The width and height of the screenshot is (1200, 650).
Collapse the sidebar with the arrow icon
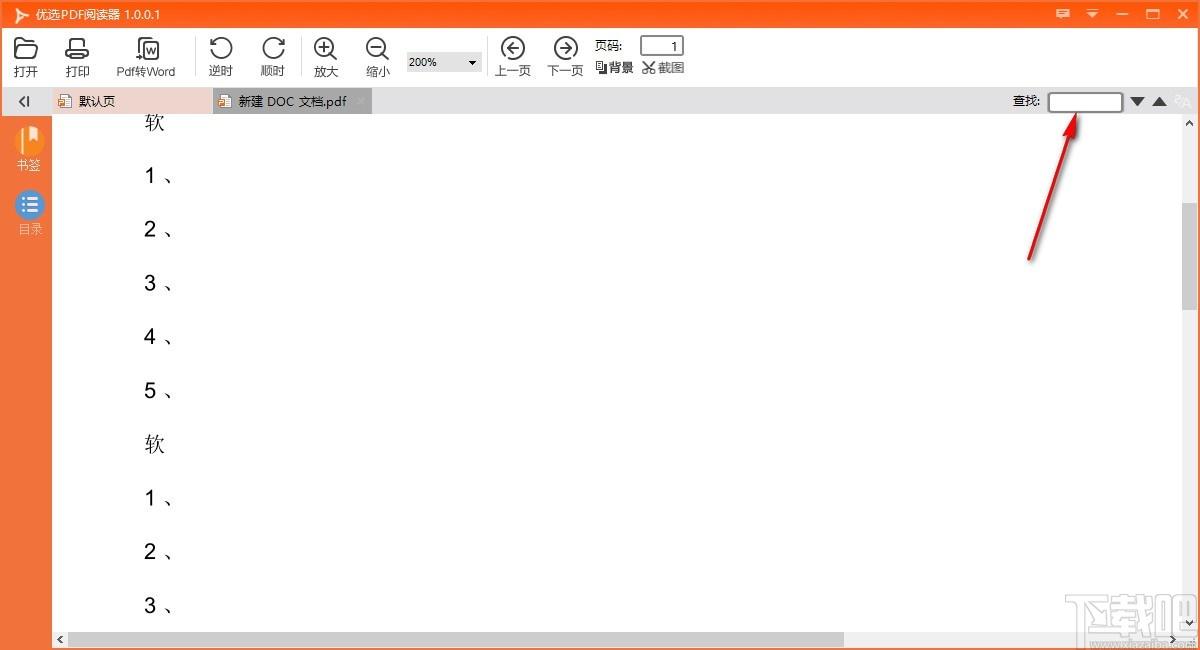pos(25,101)
